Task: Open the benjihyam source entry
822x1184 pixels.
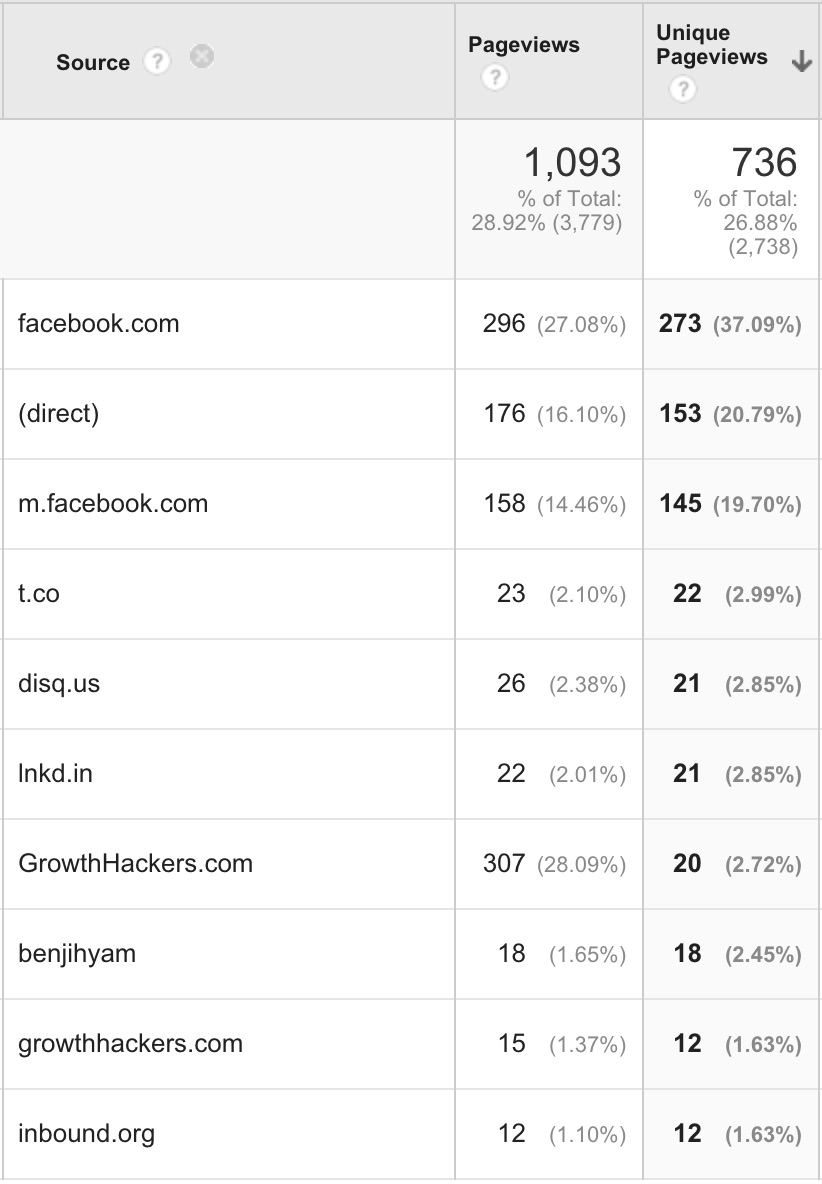Action: [x=77, y=954]
